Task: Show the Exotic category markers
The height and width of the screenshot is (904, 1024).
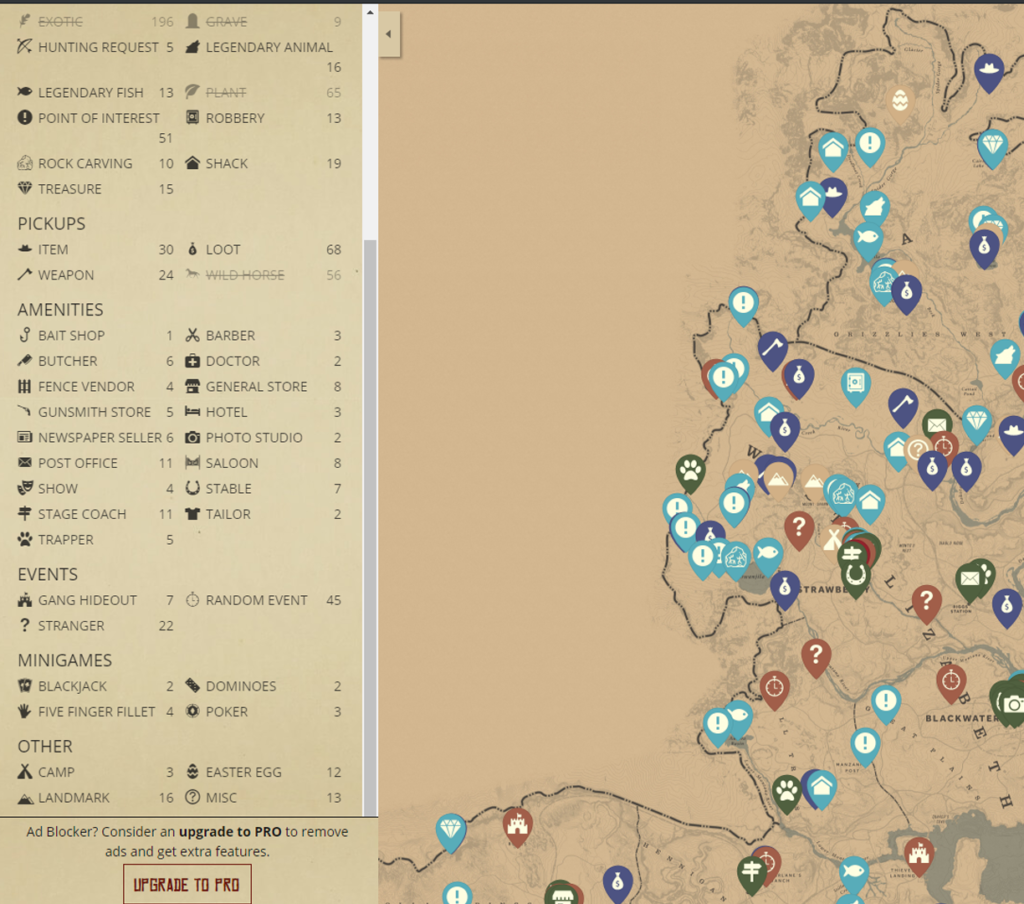Action: 95,22
